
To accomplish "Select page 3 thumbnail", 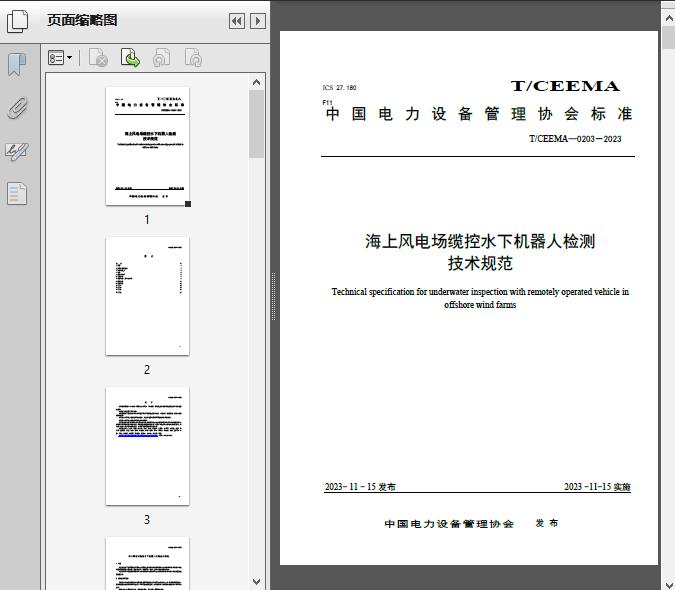I will 147,446.
